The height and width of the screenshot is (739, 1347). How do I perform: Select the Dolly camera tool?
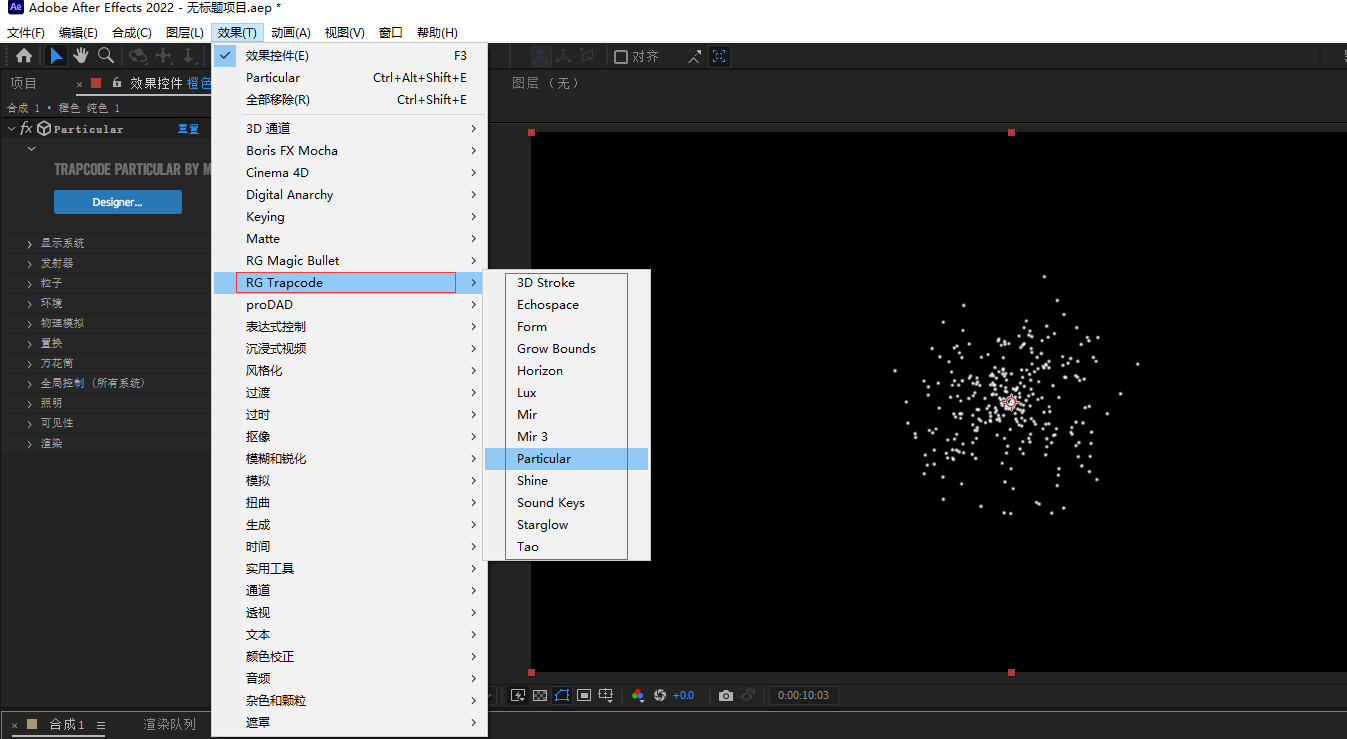[x=189, y=56]
